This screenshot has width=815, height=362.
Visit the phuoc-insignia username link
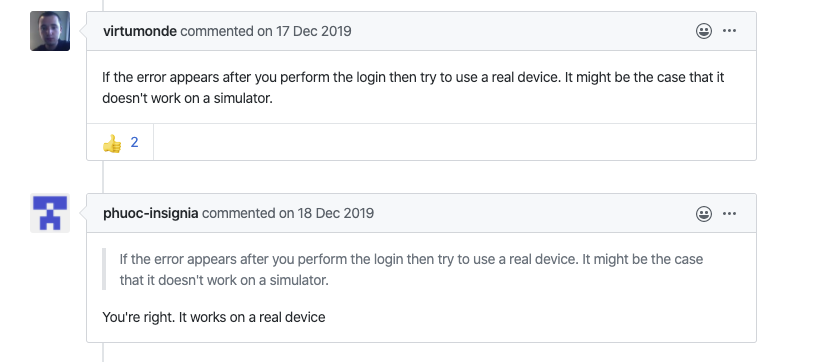pyautogui.click(x=151, y=213)
